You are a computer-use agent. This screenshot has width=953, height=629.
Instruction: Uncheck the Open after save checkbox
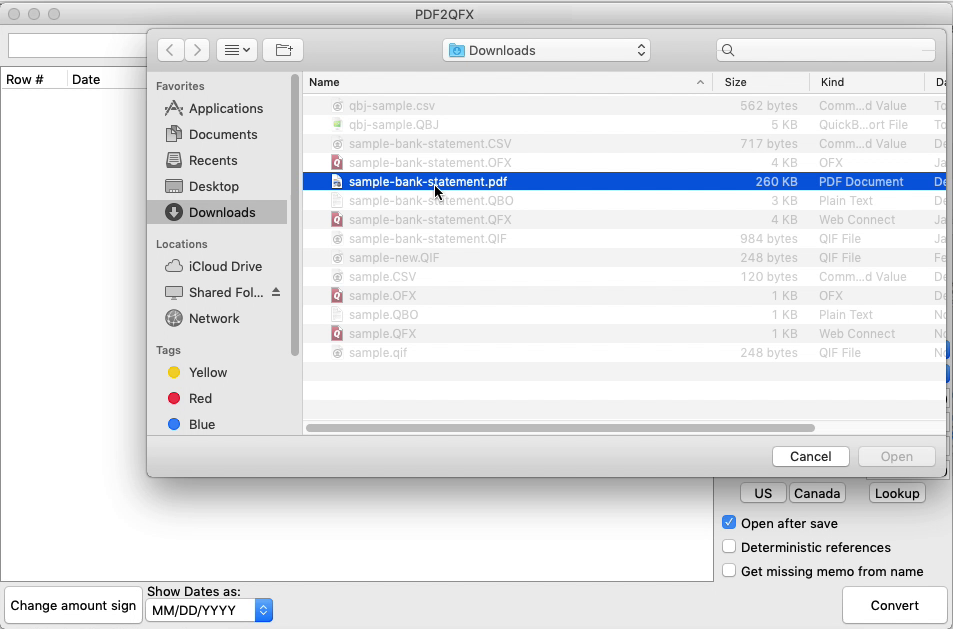click(x=729, y=523)
